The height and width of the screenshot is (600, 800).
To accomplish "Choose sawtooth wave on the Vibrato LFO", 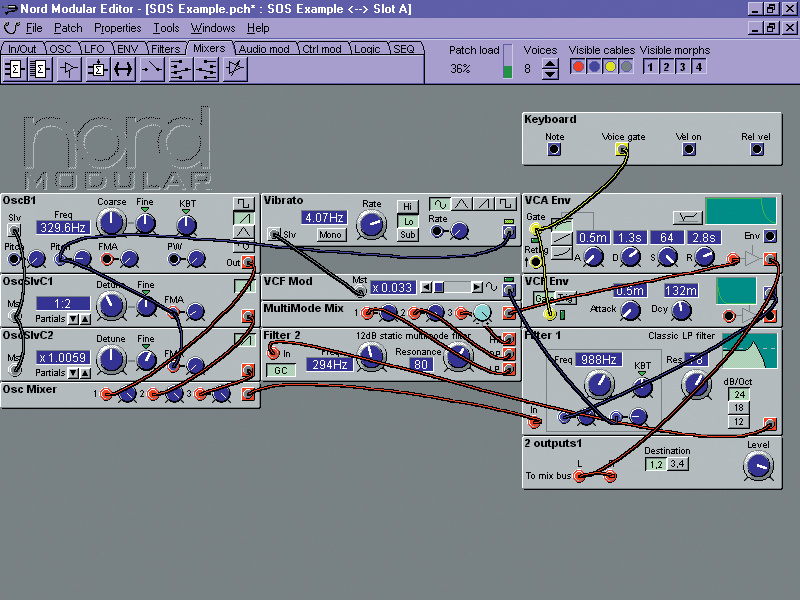I will point(483,205).
